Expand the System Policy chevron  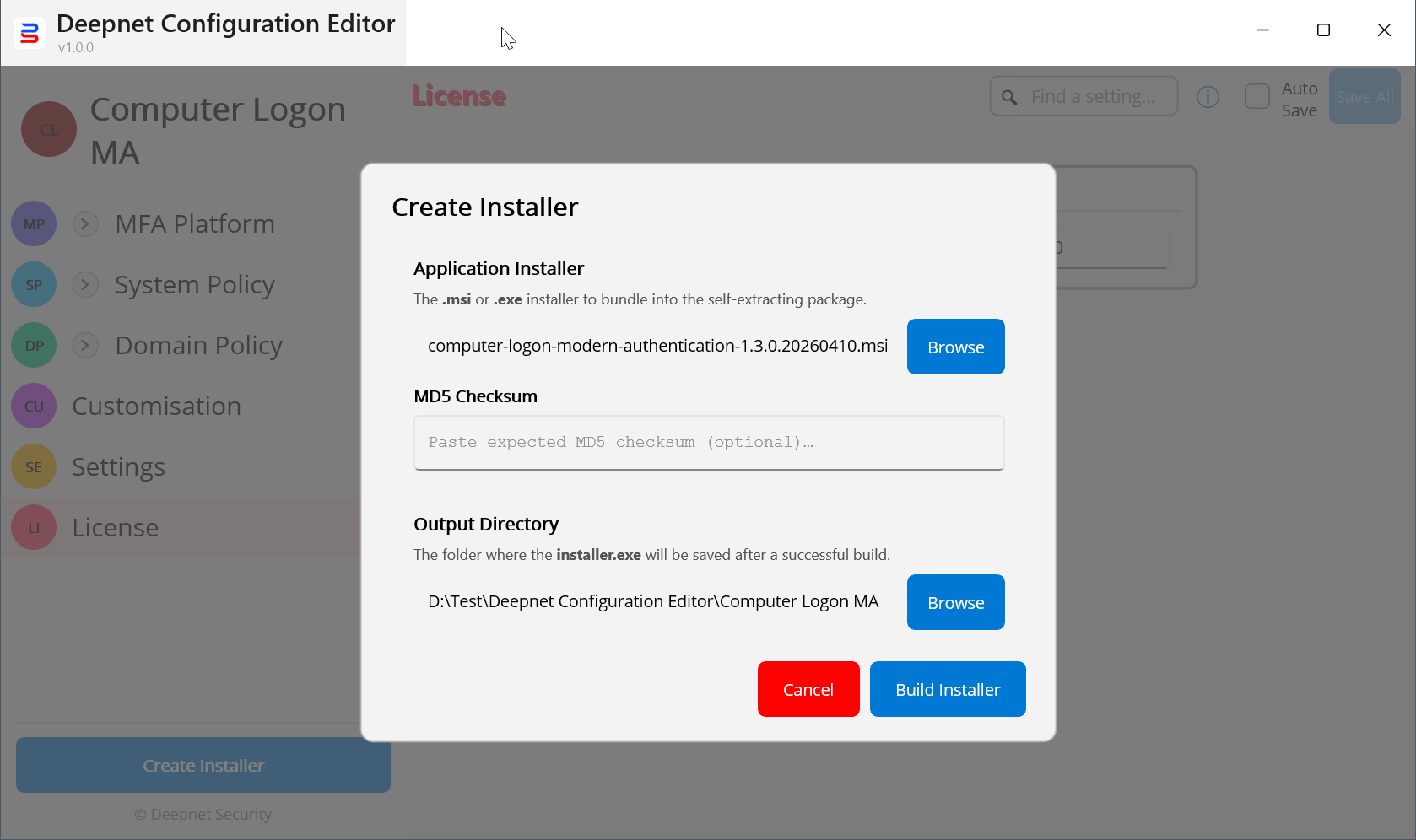85,285
